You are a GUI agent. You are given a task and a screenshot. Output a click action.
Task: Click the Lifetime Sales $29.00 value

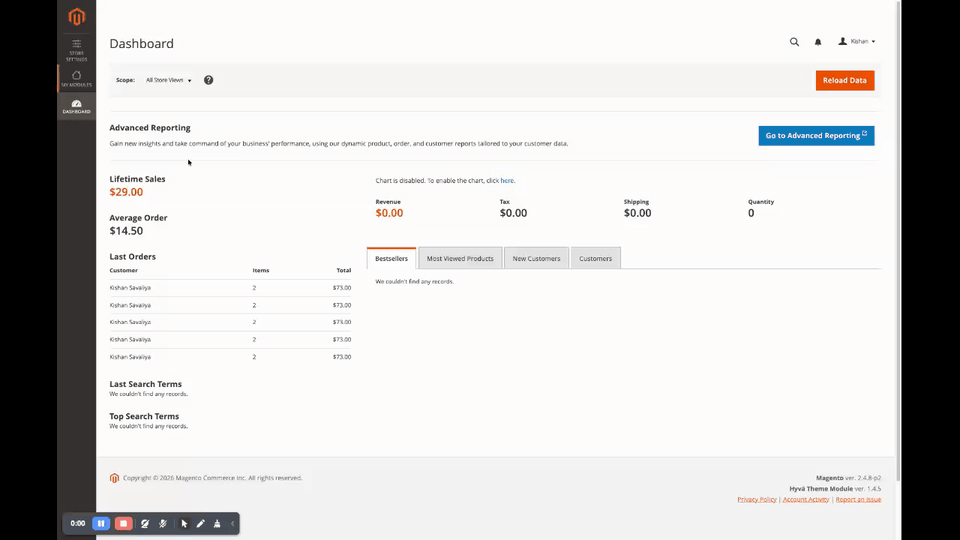[126, 192]
